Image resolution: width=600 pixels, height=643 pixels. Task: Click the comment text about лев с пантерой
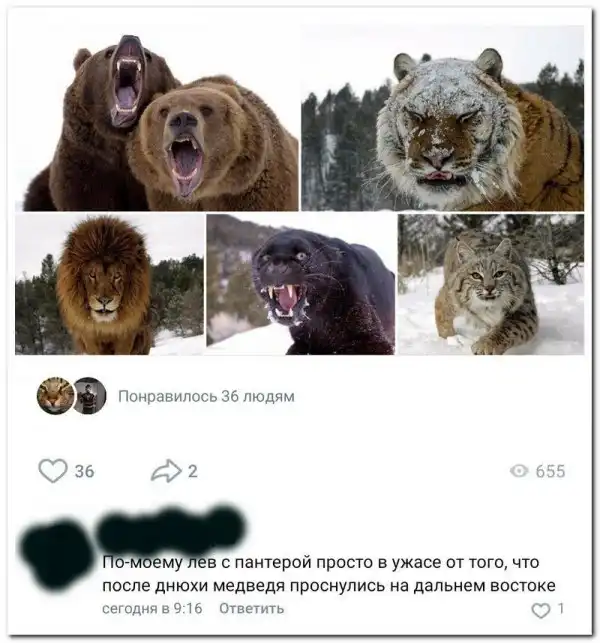point(329,574)
